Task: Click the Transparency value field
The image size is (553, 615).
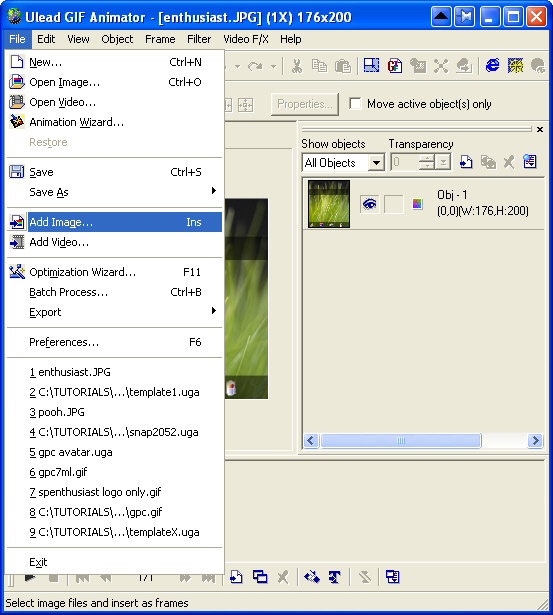Action: point(405,162)
